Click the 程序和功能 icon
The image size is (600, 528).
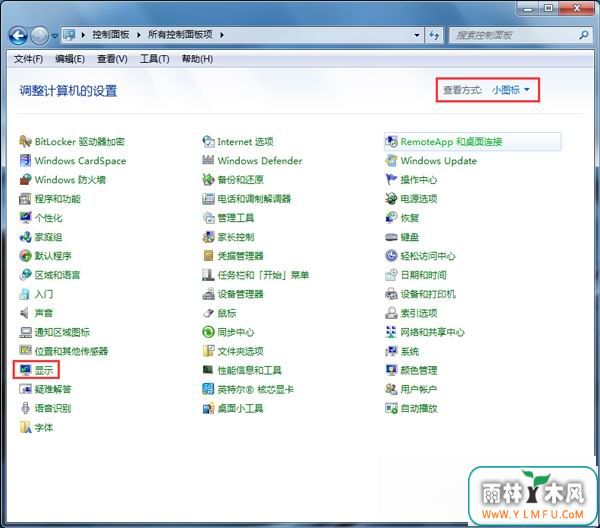click(x=25, y=199)
